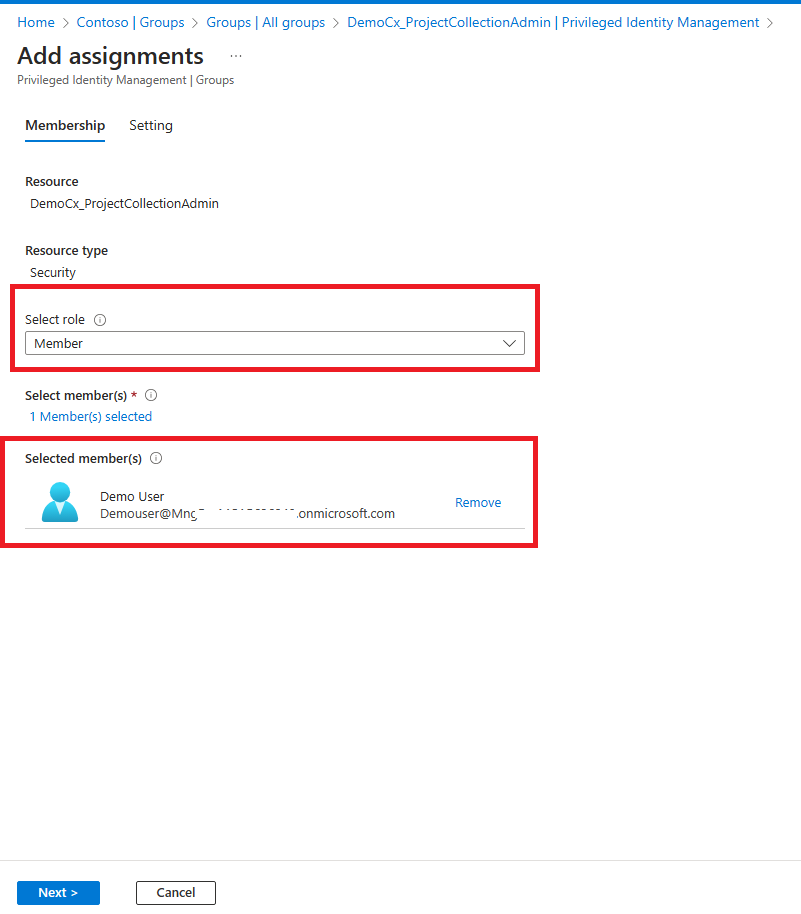Go to Home in the breadcrumb
This screenshot has height=914, width=801.
coord(36,22)
